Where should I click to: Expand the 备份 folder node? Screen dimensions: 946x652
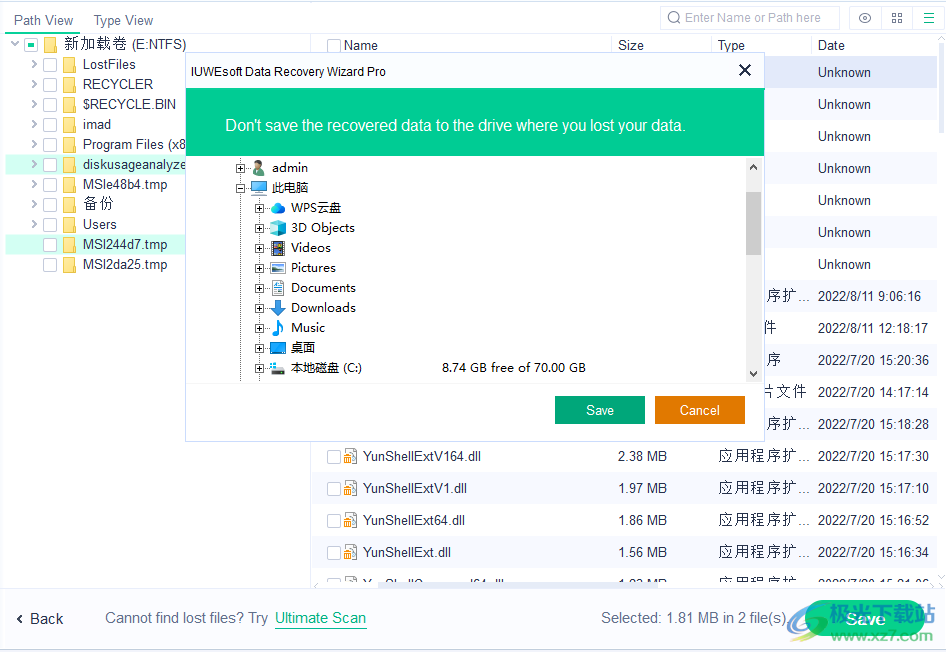(x=34, y=204)
